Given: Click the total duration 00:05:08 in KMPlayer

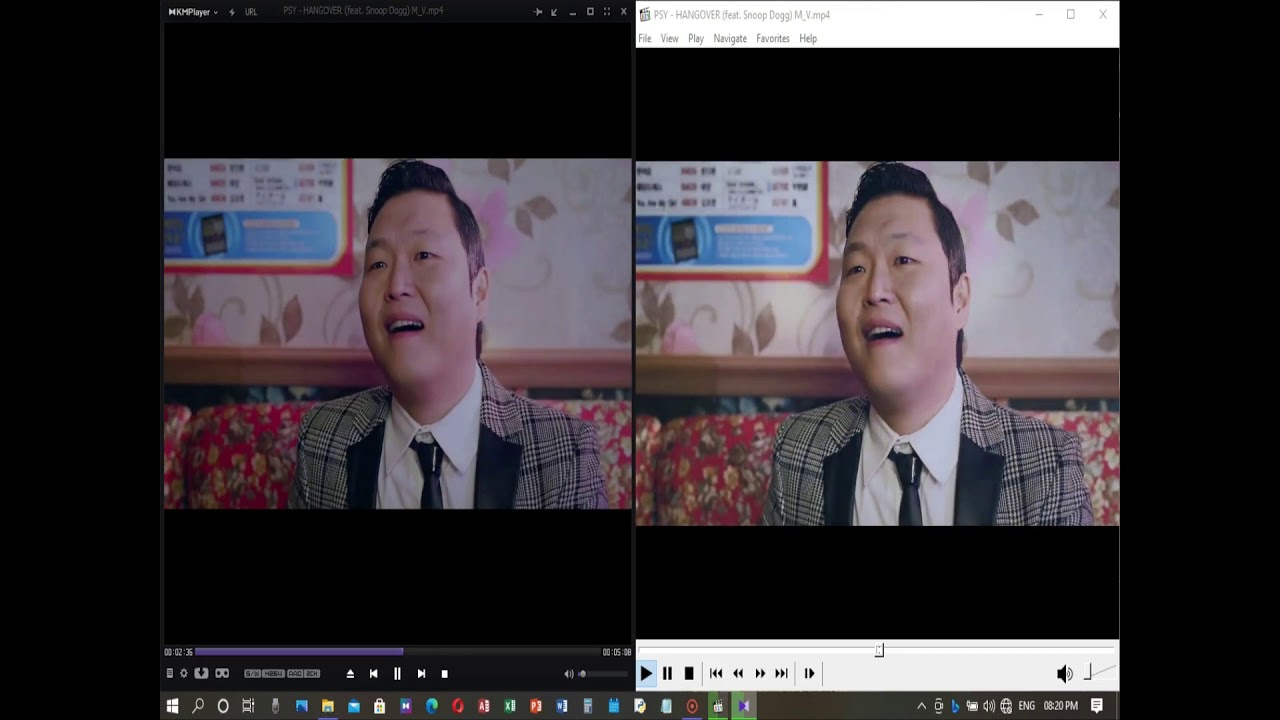Looking at the screenshot, I should (617, 652).
